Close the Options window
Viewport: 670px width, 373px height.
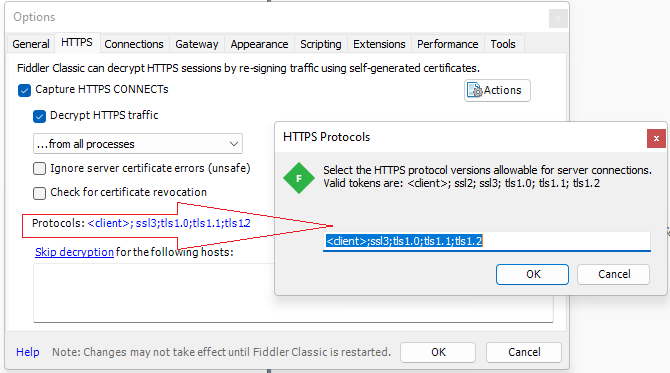[x=558, y=18]
